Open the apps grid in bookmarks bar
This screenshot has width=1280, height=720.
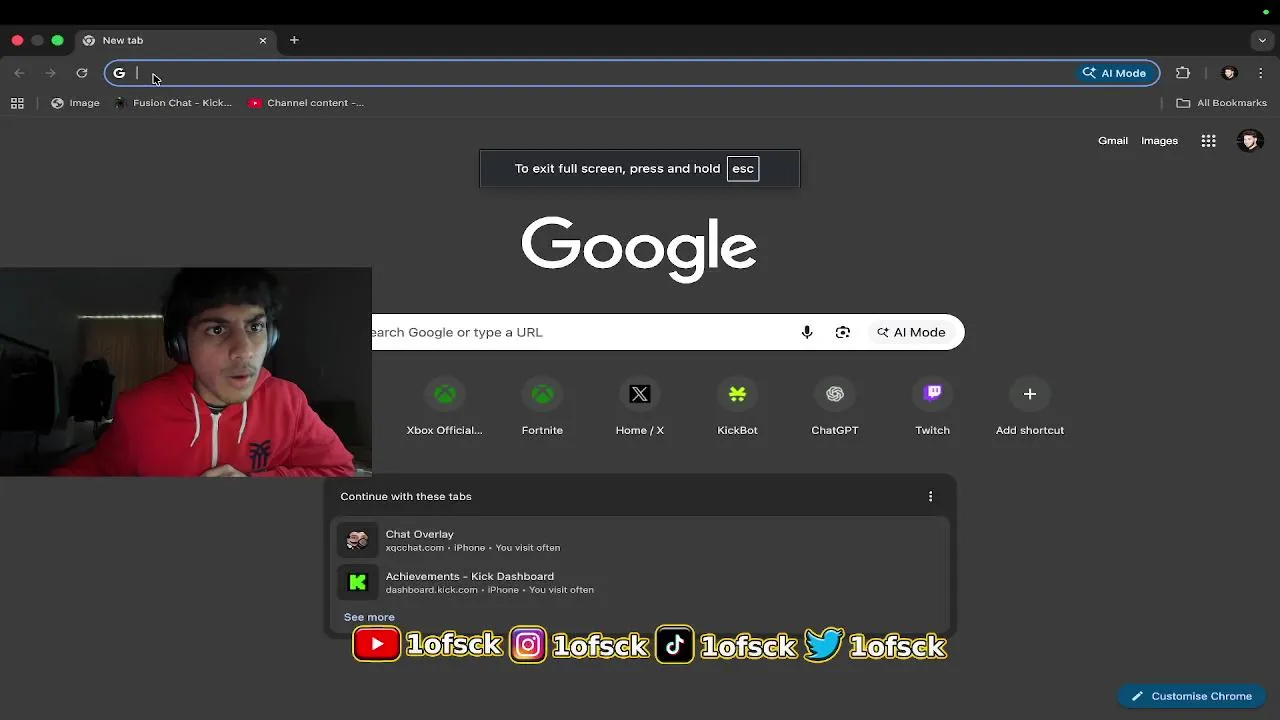tap(17, 103)
